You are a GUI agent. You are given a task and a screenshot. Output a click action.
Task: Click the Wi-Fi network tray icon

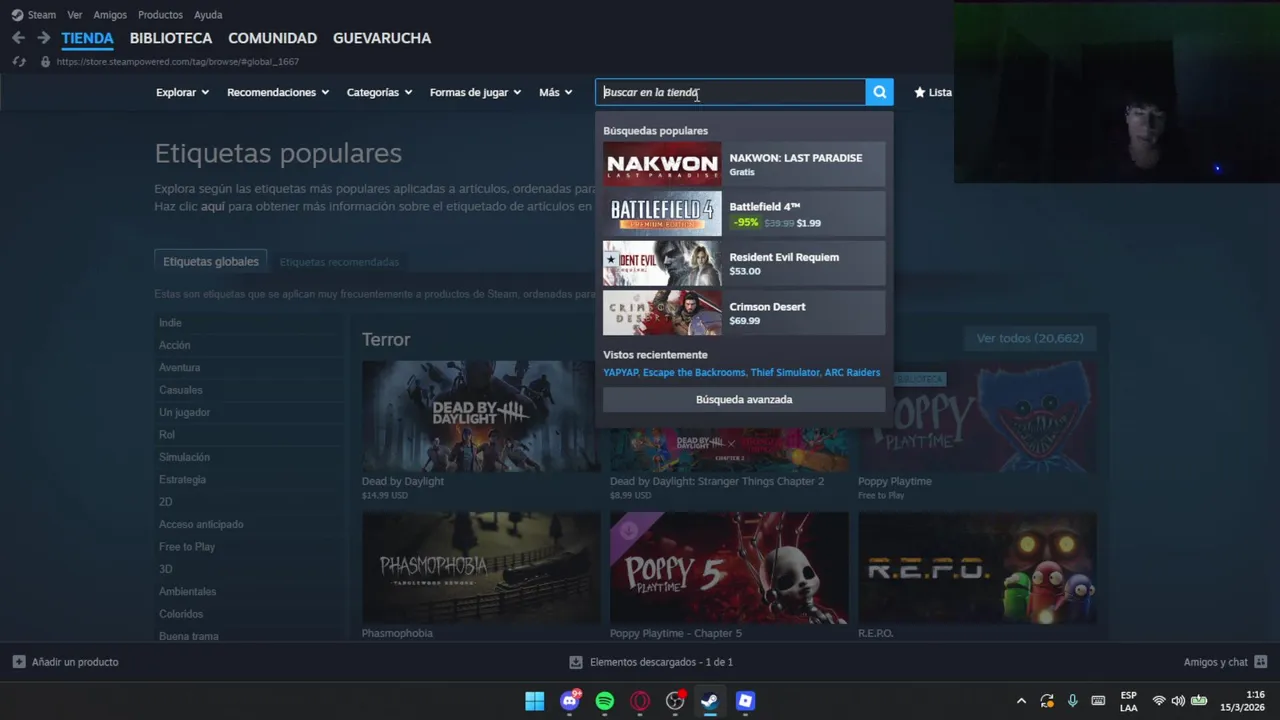(1159, 701)
